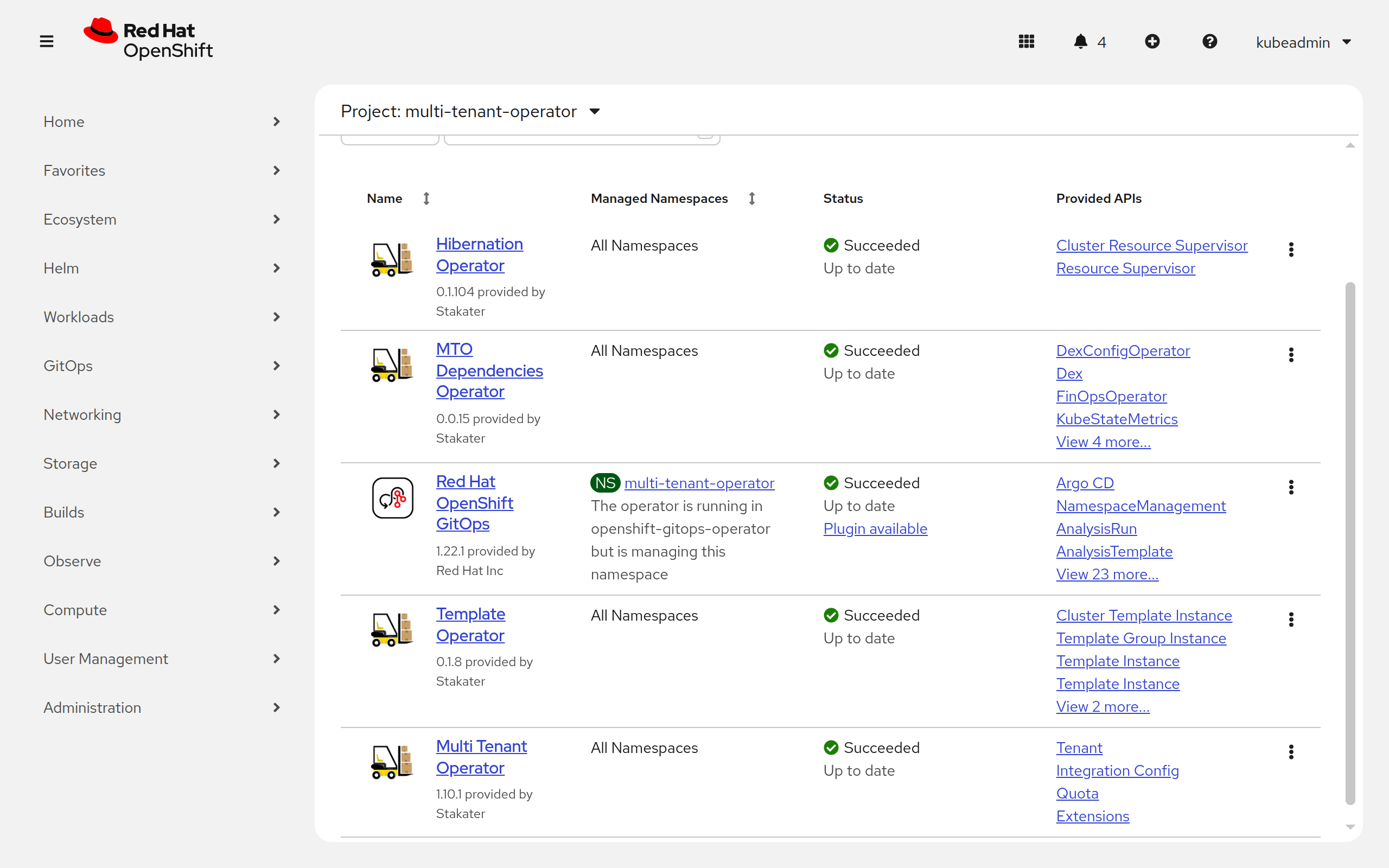This screenshot has width=1389, height=868.
Task: Click the plus import/add icon
Action: click(x=1152, y=42)
